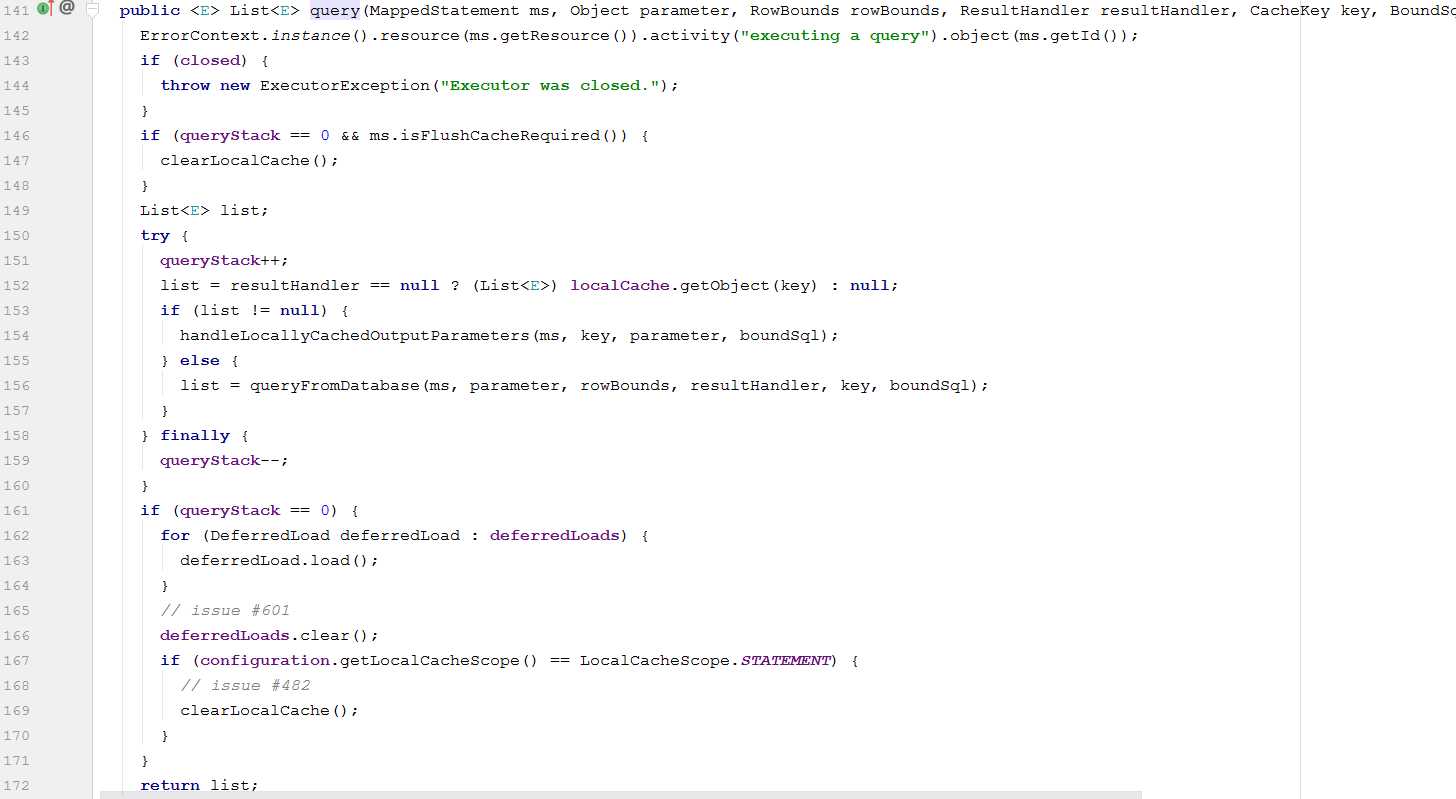The width and height of the screenshot is (1456, 799).
Task: Click the "Executor was closed." string
Action: tap(550, 86)
